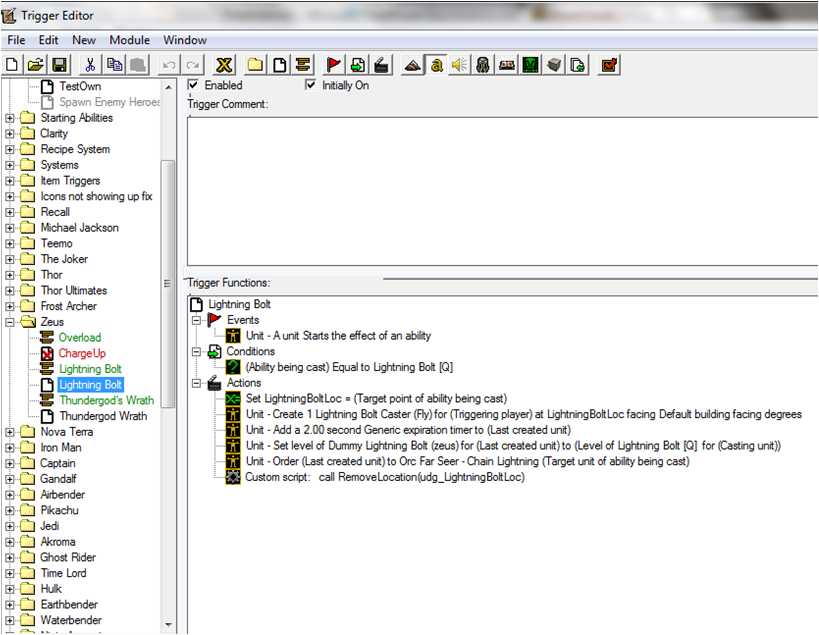Open the Variables editor yellow X icon
819x635 pixels.
click(x=224, y=65)
